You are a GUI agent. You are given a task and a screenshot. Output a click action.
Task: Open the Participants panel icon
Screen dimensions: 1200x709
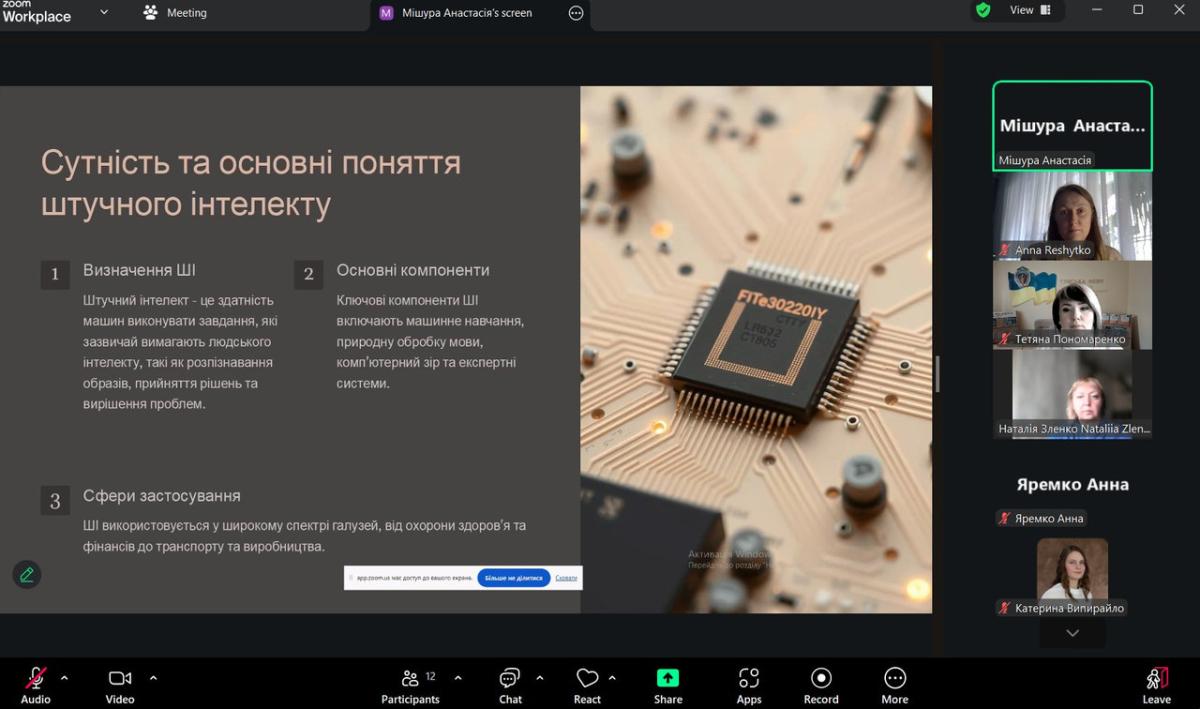click(x=410, y=678)
